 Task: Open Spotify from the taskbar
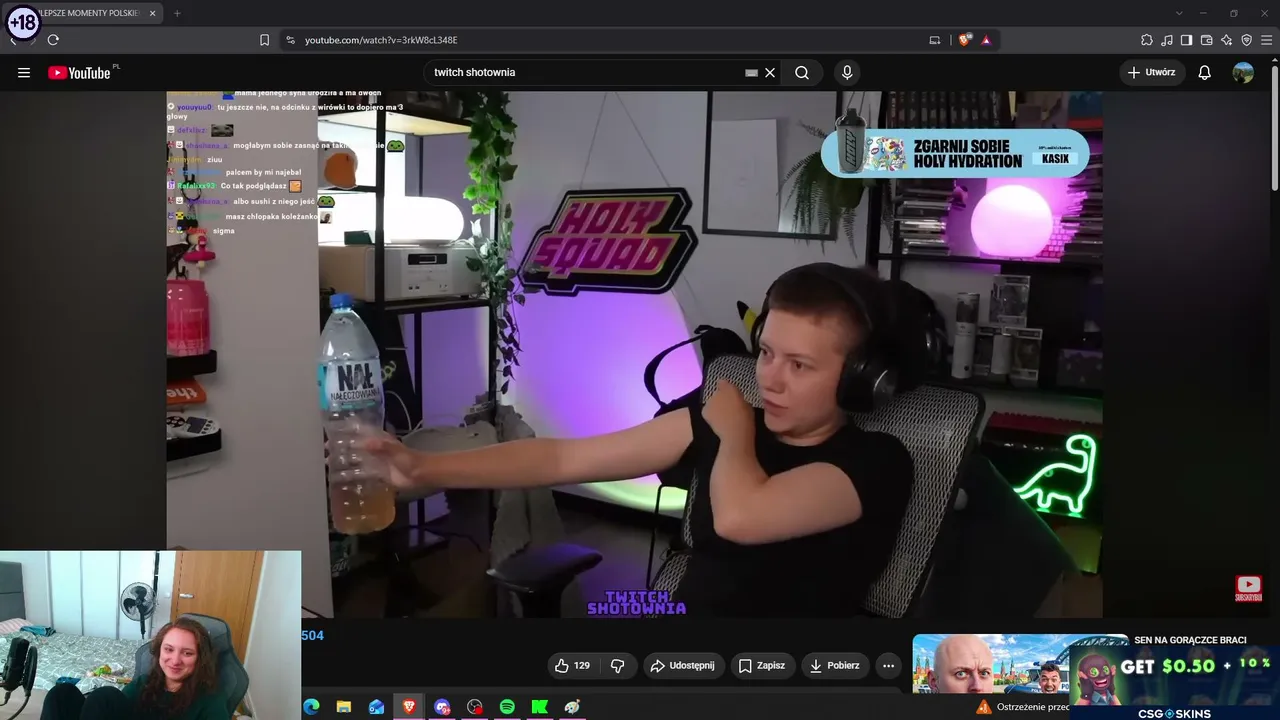click(507, 707)
